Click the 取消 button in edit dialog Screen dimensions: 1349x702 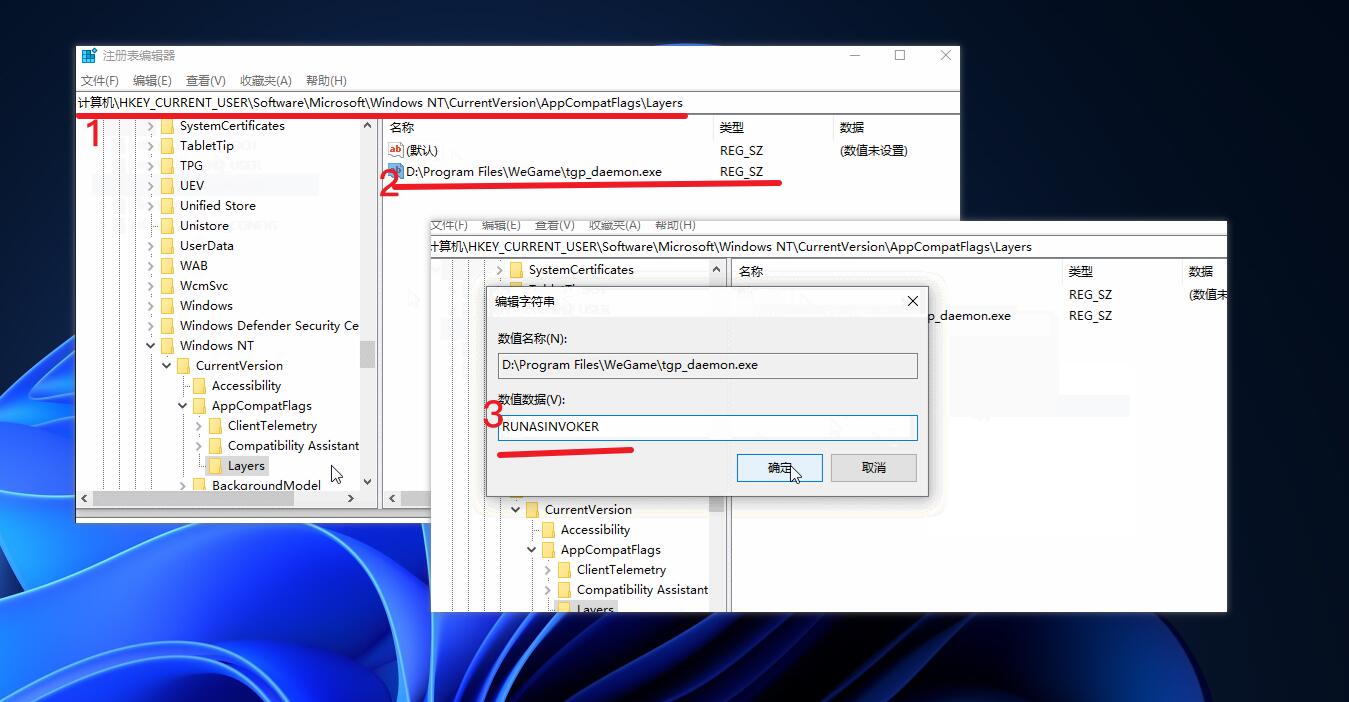(x=873, y=468)
